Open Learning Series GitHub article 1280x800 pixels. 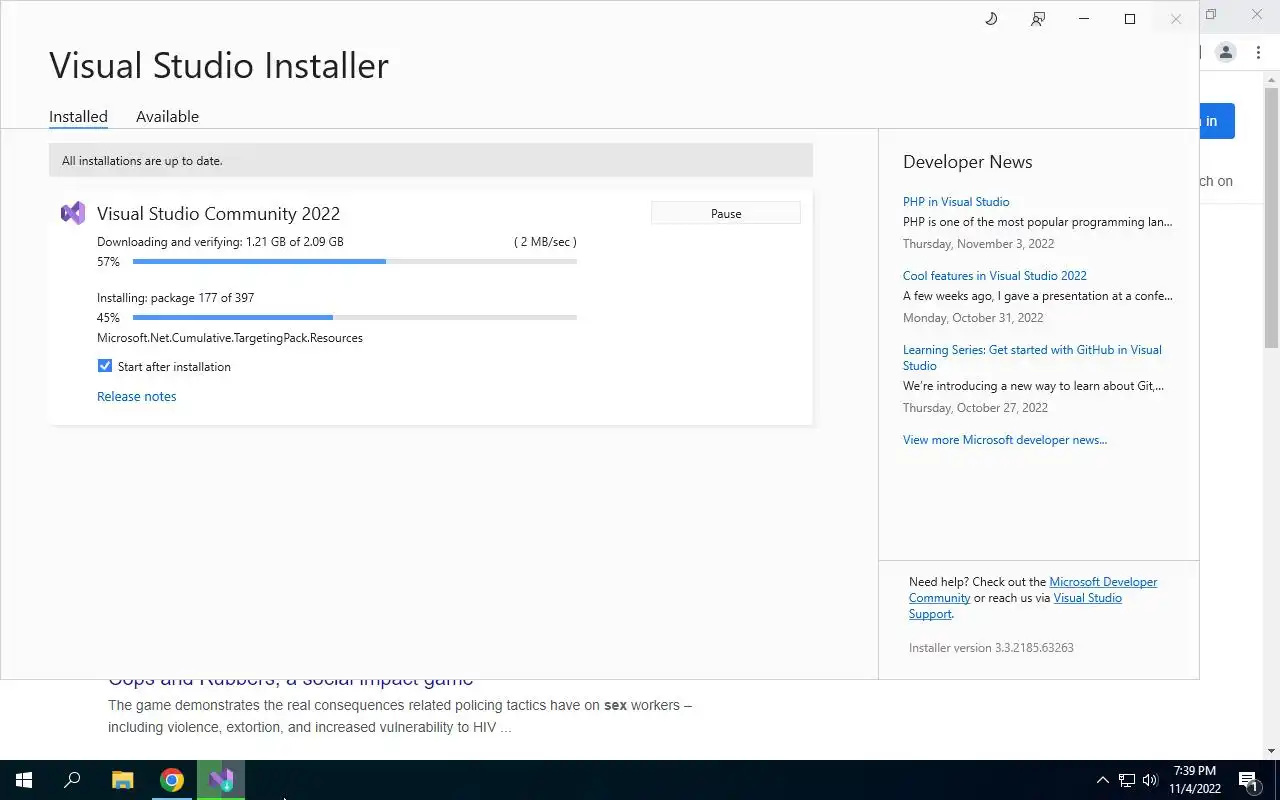click(1032, 357)
